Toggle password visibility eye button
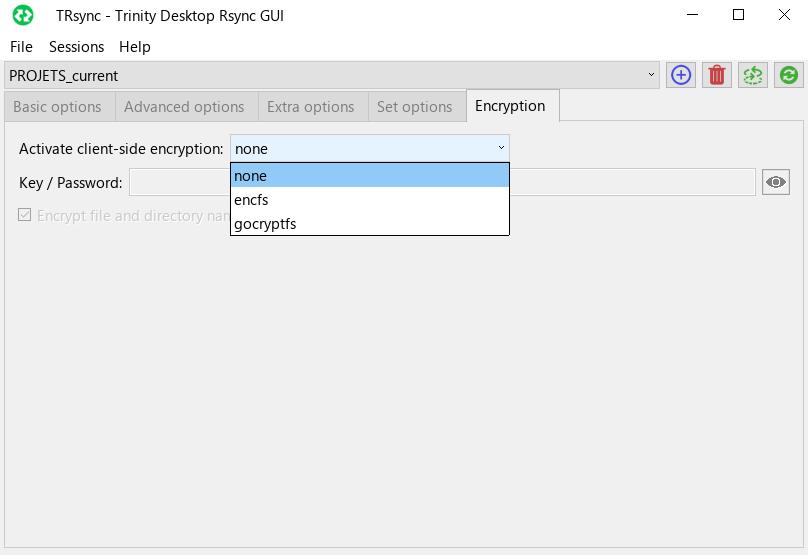Viewport: 808px width, 555px height. pos(776,182)
